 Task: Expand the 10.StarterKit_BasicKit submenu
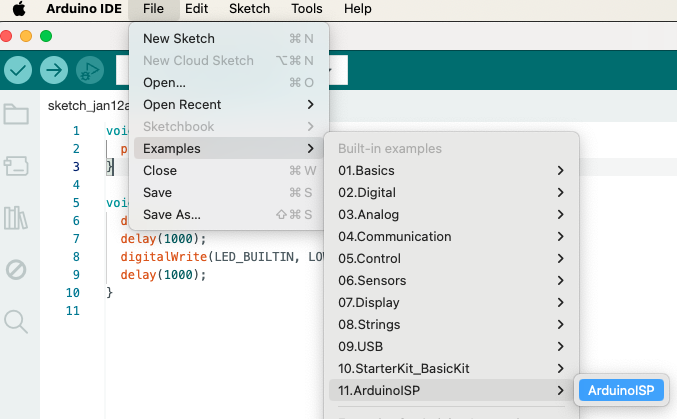[451, 369]
